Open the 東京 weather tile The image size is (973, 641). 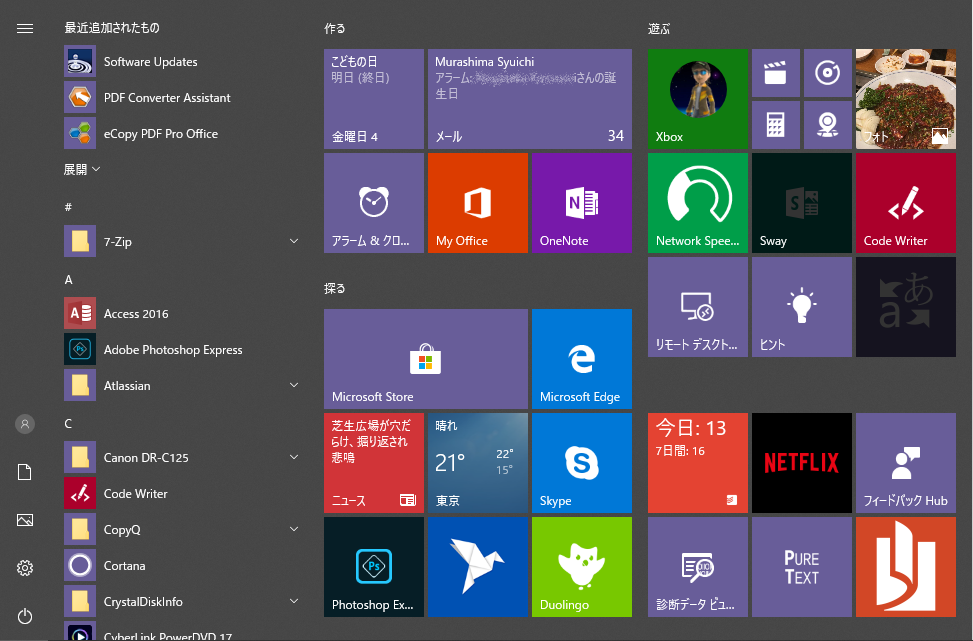(x=478, y=463)
